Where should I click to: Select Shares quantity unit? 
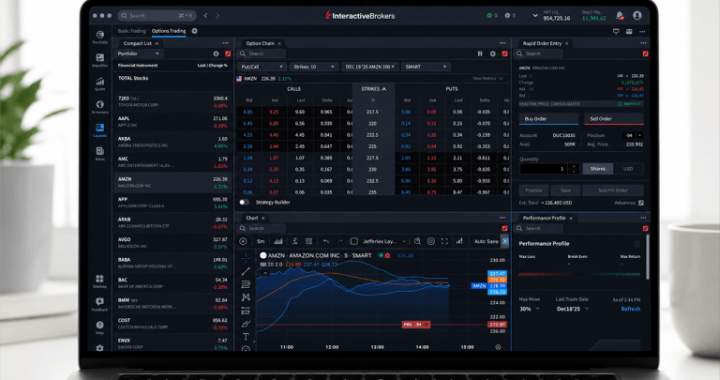pyautogui.click(x=597, y=169)
